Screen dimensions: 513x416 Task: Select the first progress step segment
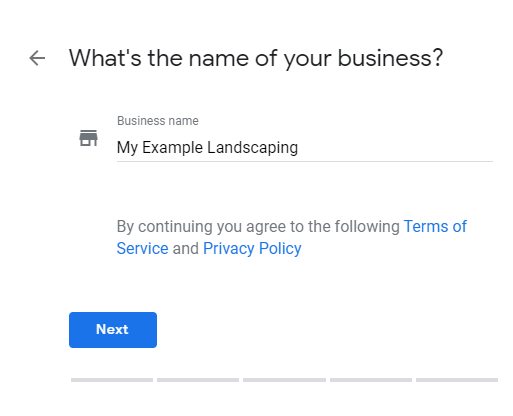pos(112,380)
